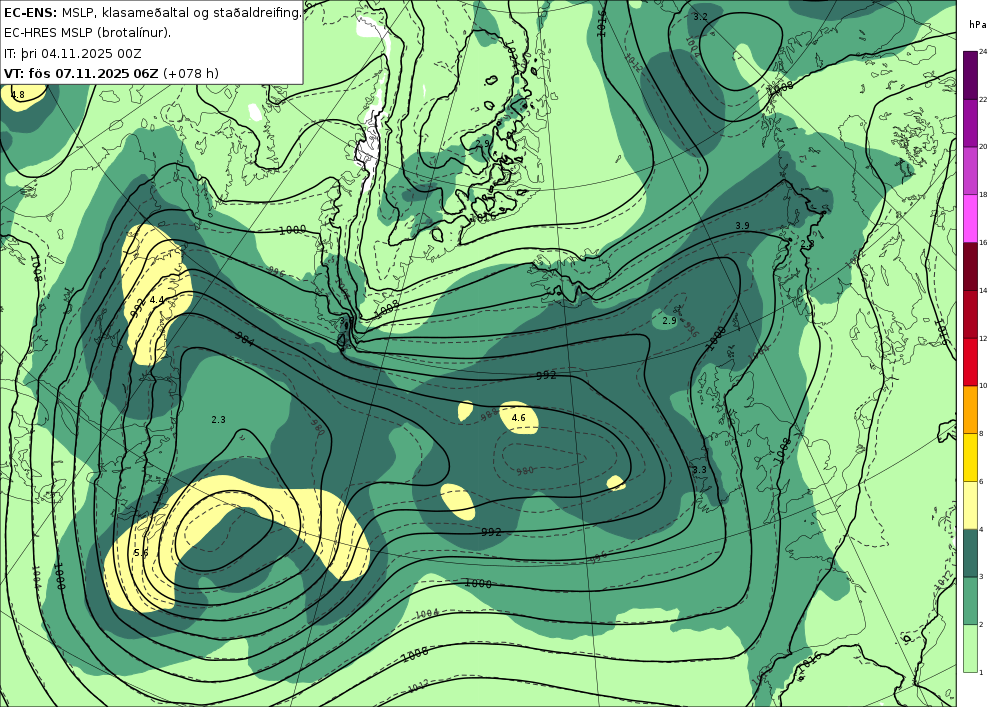
Task: Click the bright red 10–12 hPa legend swatch
Action: click(970, 361)
